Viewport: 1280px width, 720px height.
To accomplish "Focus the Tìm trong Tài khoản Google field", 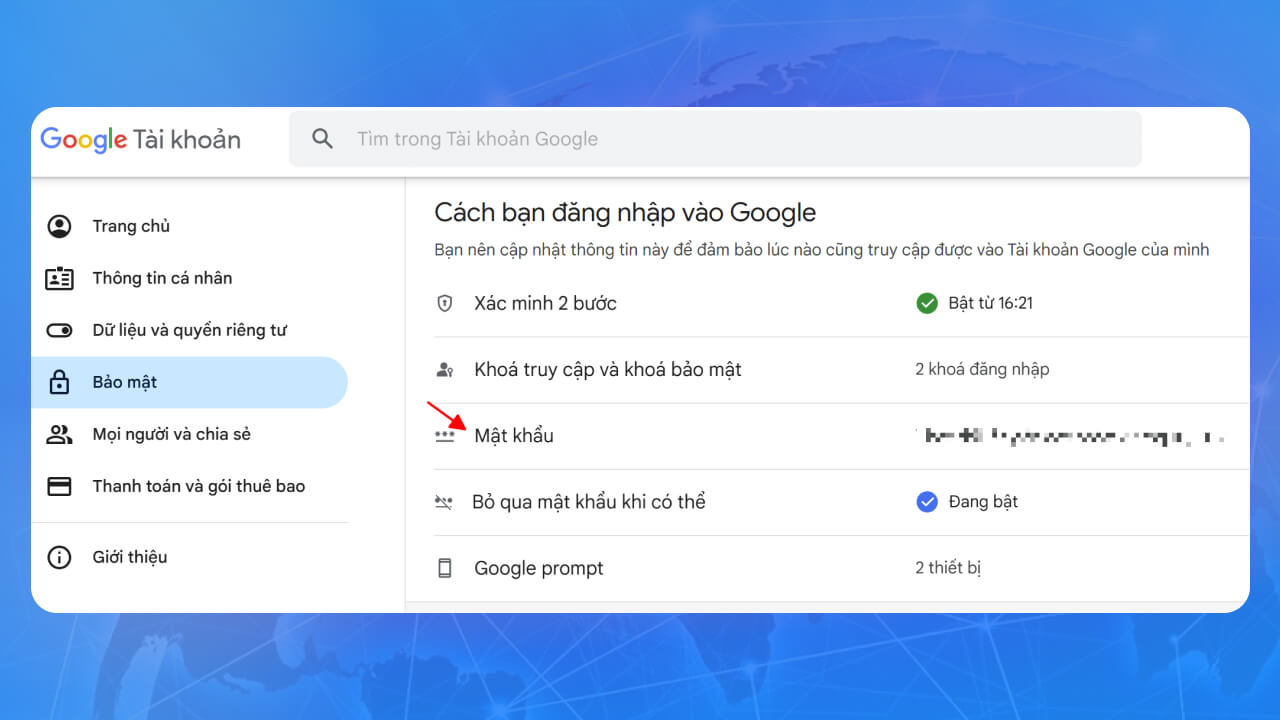I will [x=715, y=139].
